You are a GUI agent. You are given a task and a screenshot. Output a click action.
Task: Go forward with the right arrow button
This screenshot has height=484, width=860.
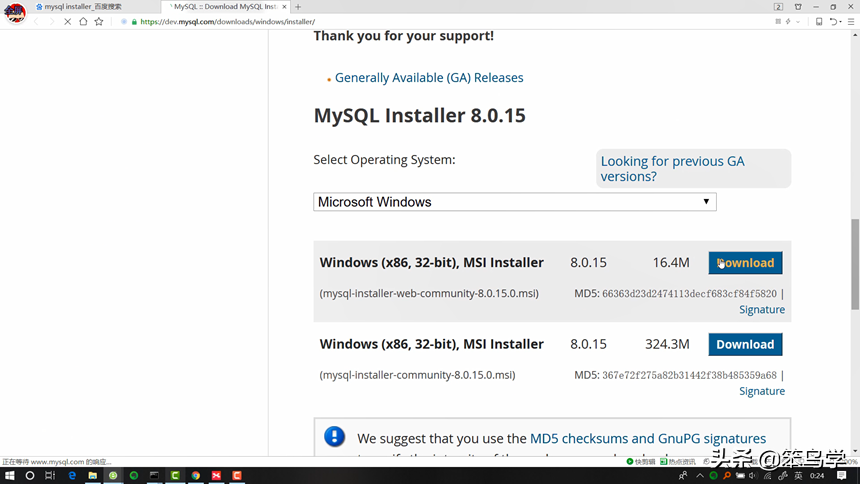click(52, 21)
